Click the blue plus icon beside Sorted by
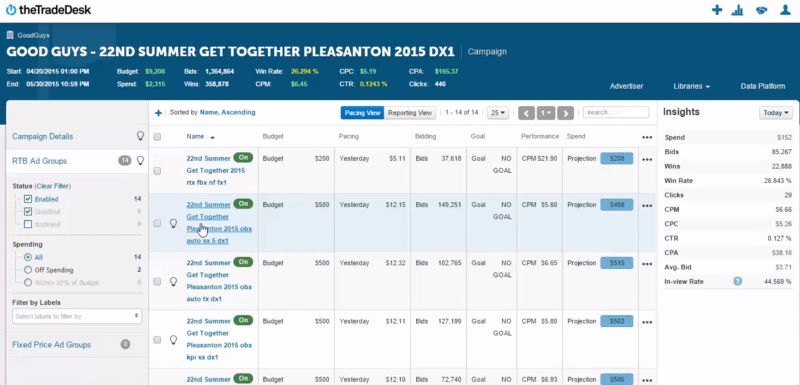The height and width of the screenshot is (385, 800). coord(158,113)
